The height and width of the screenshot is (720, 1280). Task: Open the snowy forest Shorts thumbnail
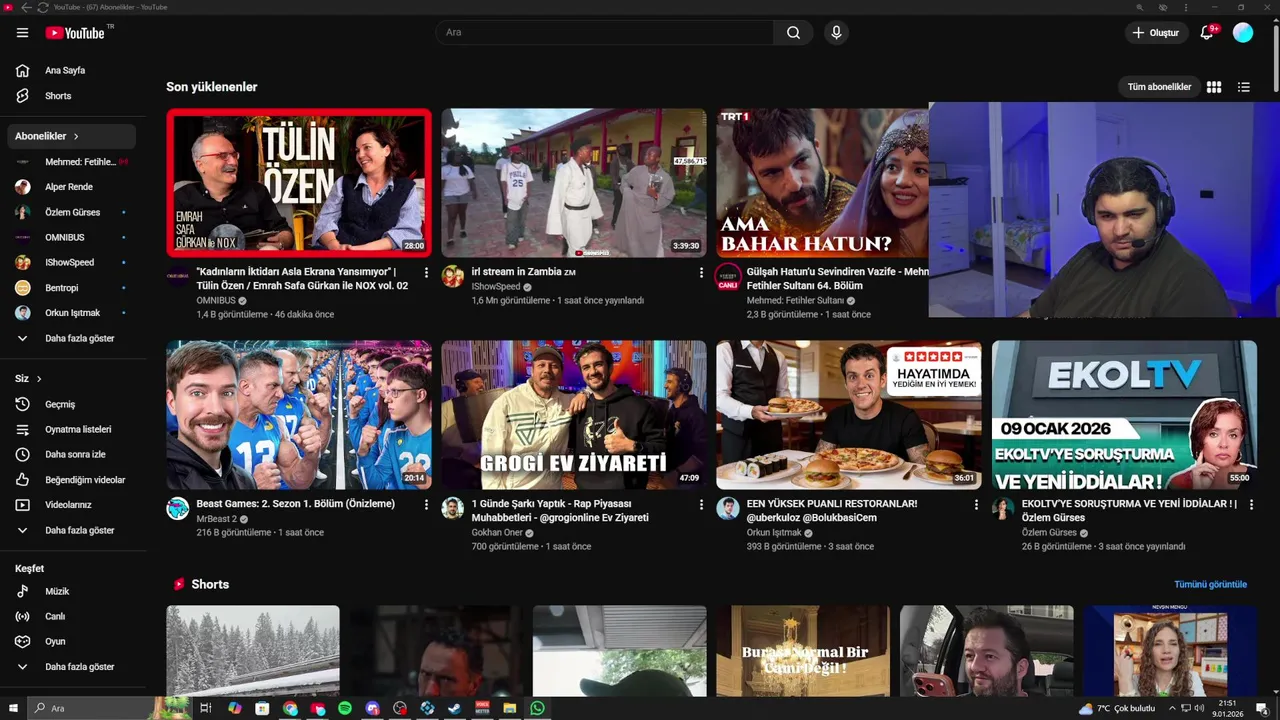(x=253, y=651)
